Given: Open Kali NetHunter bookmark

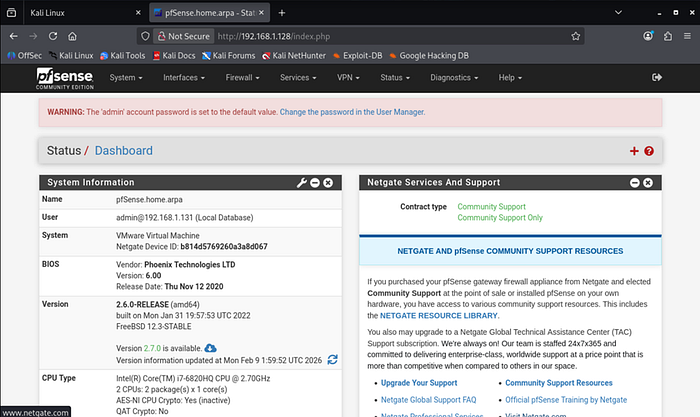Looking at the screenshot, I should pos(294,55).
